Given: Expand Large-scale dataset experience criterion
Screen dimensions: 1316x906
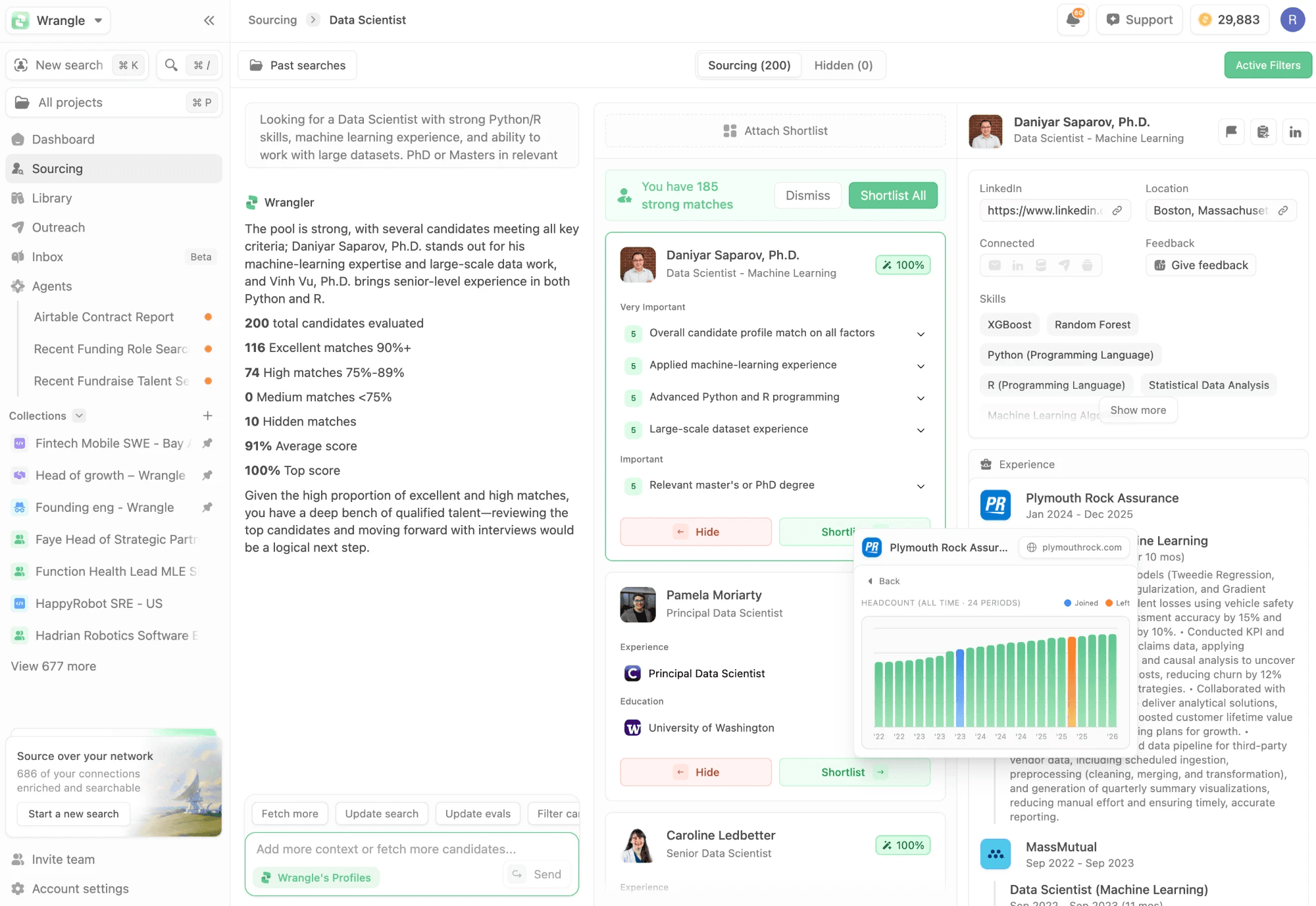Looking at the screenshot, I should tap(921, 430).
